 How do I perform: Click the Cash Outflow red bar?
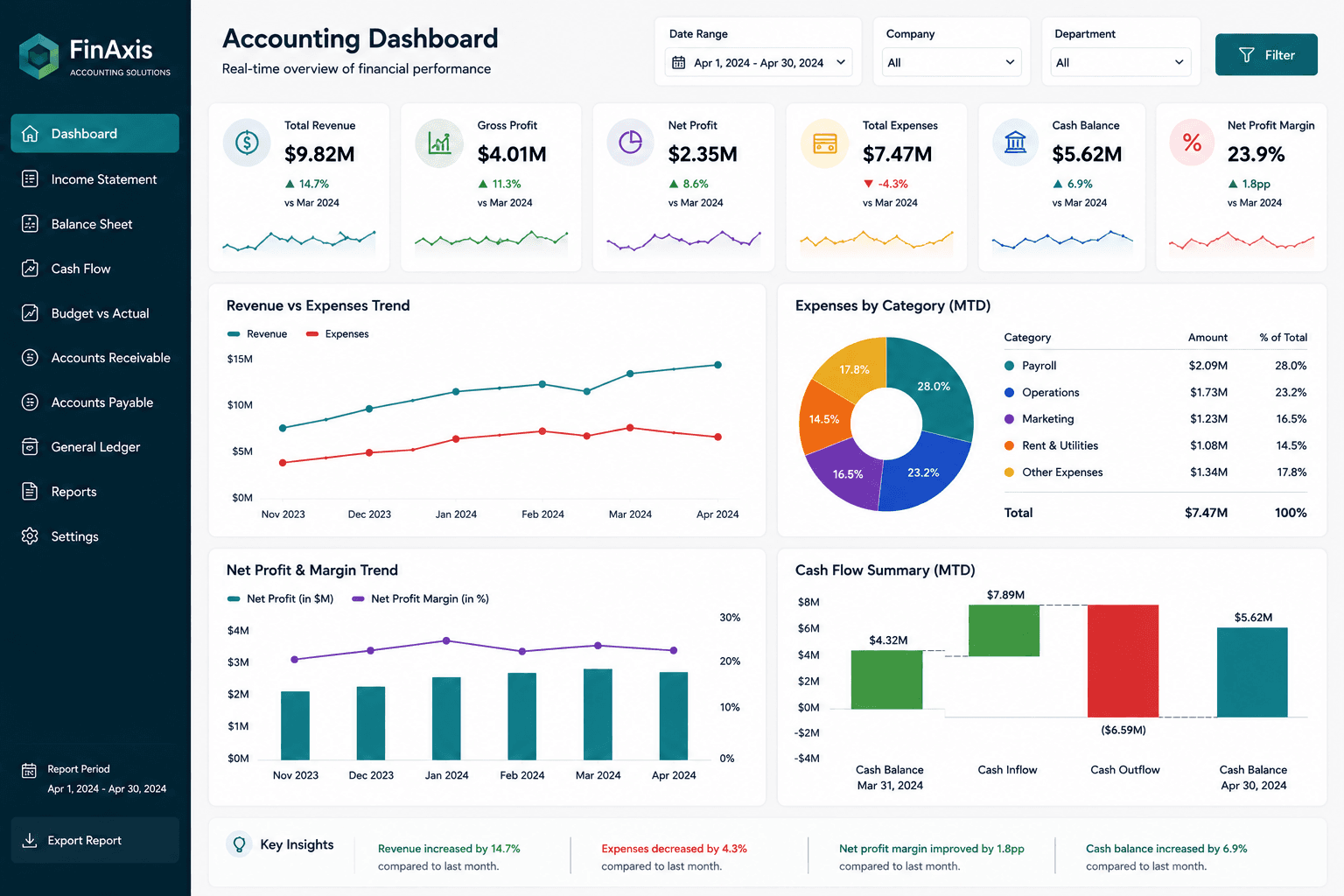tap(1123, 661)
